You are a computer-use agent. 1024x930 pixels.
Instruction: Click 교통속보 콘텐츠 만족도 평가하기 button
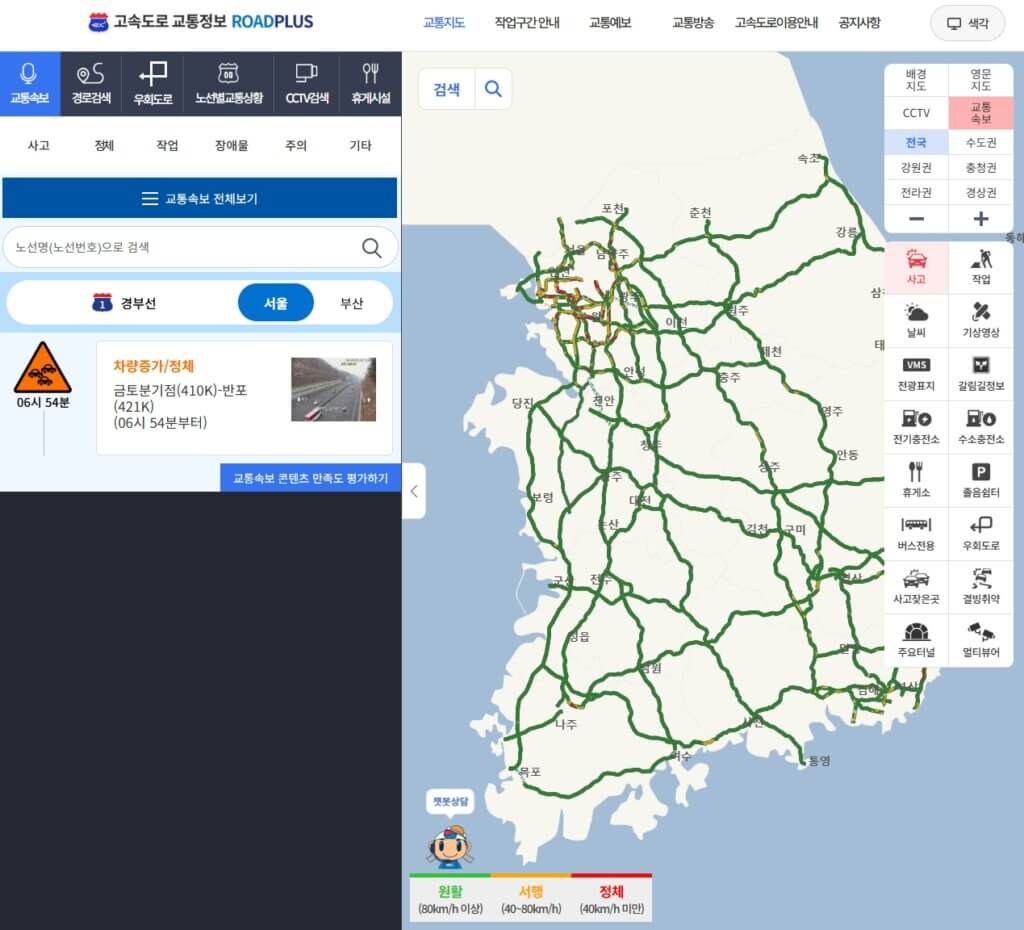coord(310,478)
